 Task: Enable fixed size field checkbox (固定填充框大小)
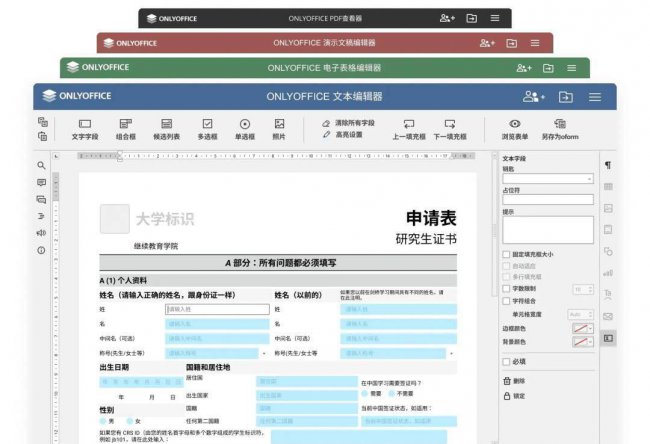506,254
